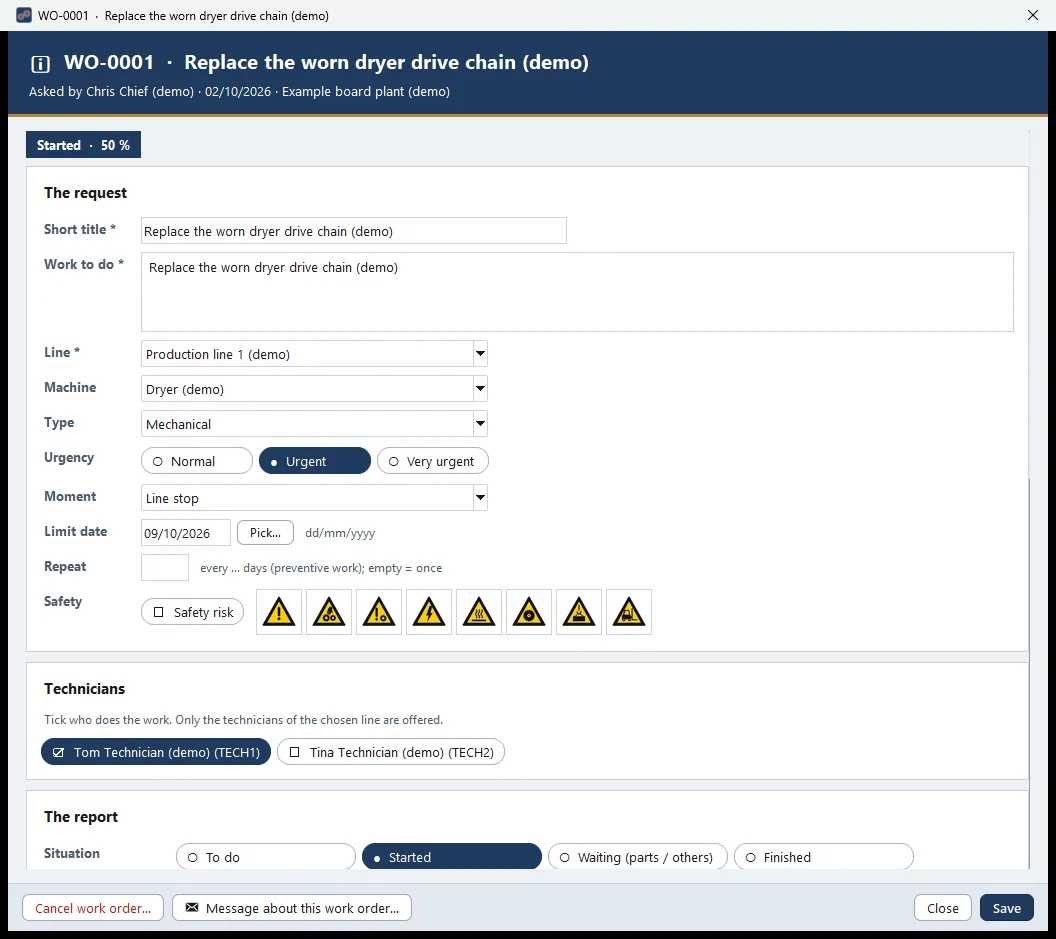Select the rotating saw blade hazard icon
Image resolution: width=1056 pixels, height=939 pixels.
(x=529, y=612)
